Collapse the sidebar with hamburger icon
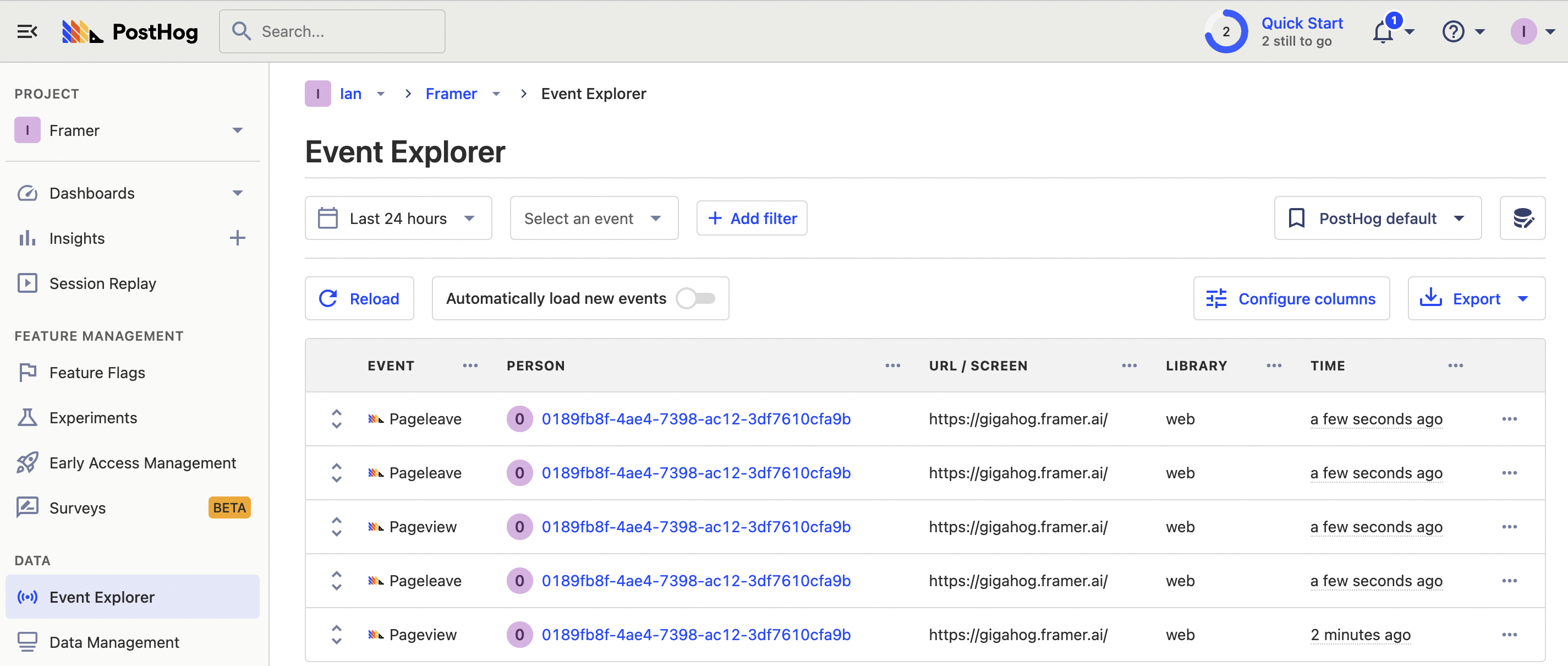1568x666 pixels. [x=27, y=31]
